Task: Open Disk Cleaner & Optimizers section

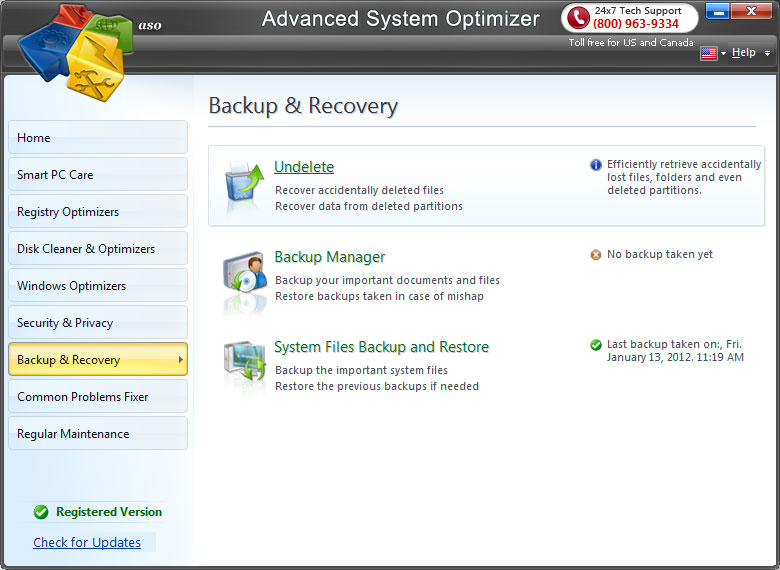Action: [98, 248]
